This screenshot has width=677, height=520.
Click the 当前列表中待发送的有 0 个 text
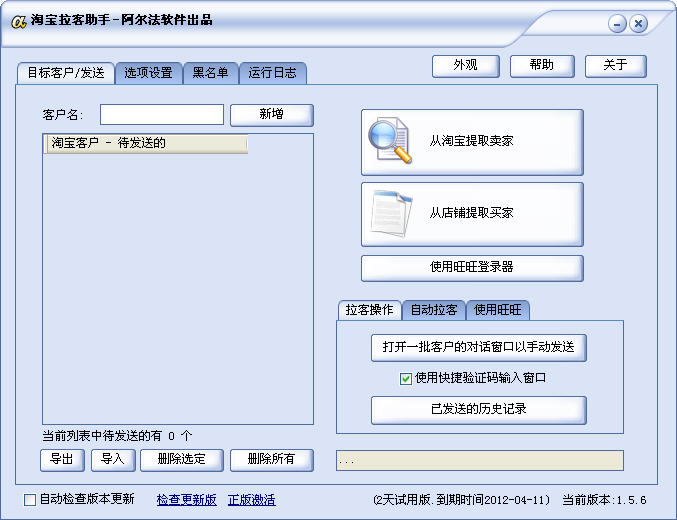(x=117, y=436)
